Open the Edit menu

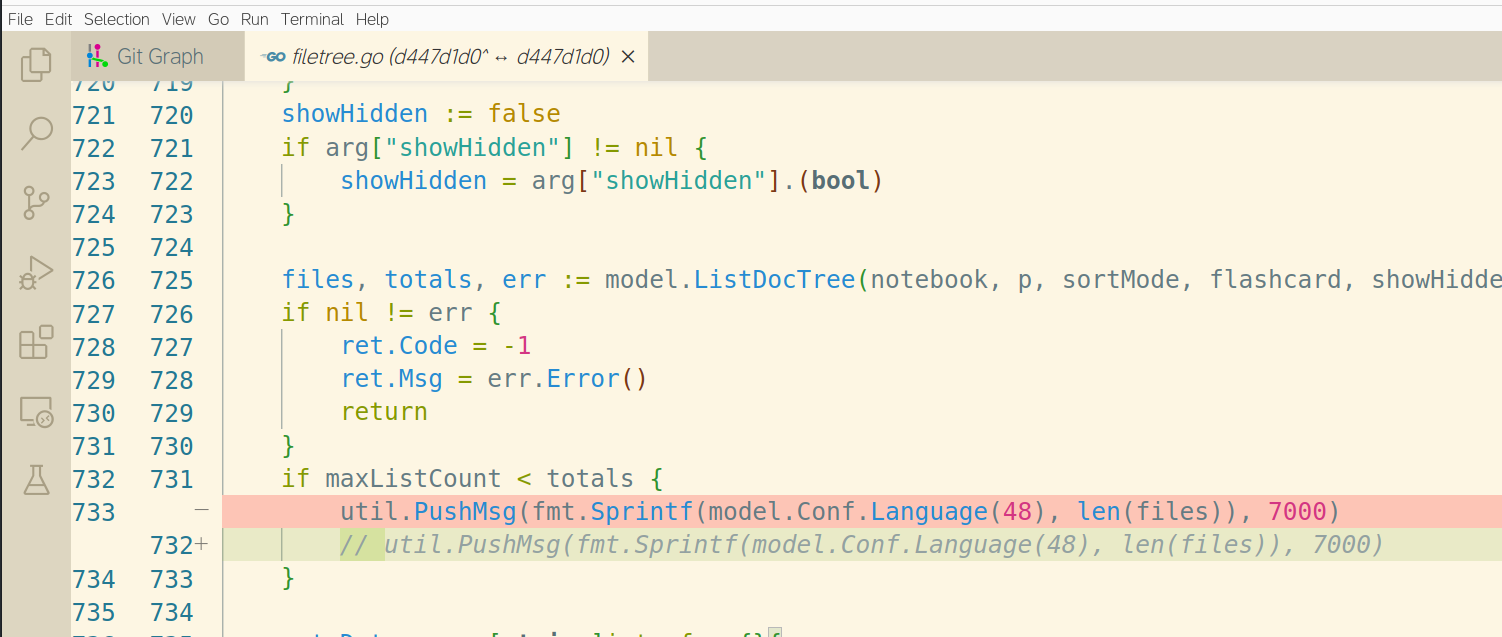(x=58, y=19)
